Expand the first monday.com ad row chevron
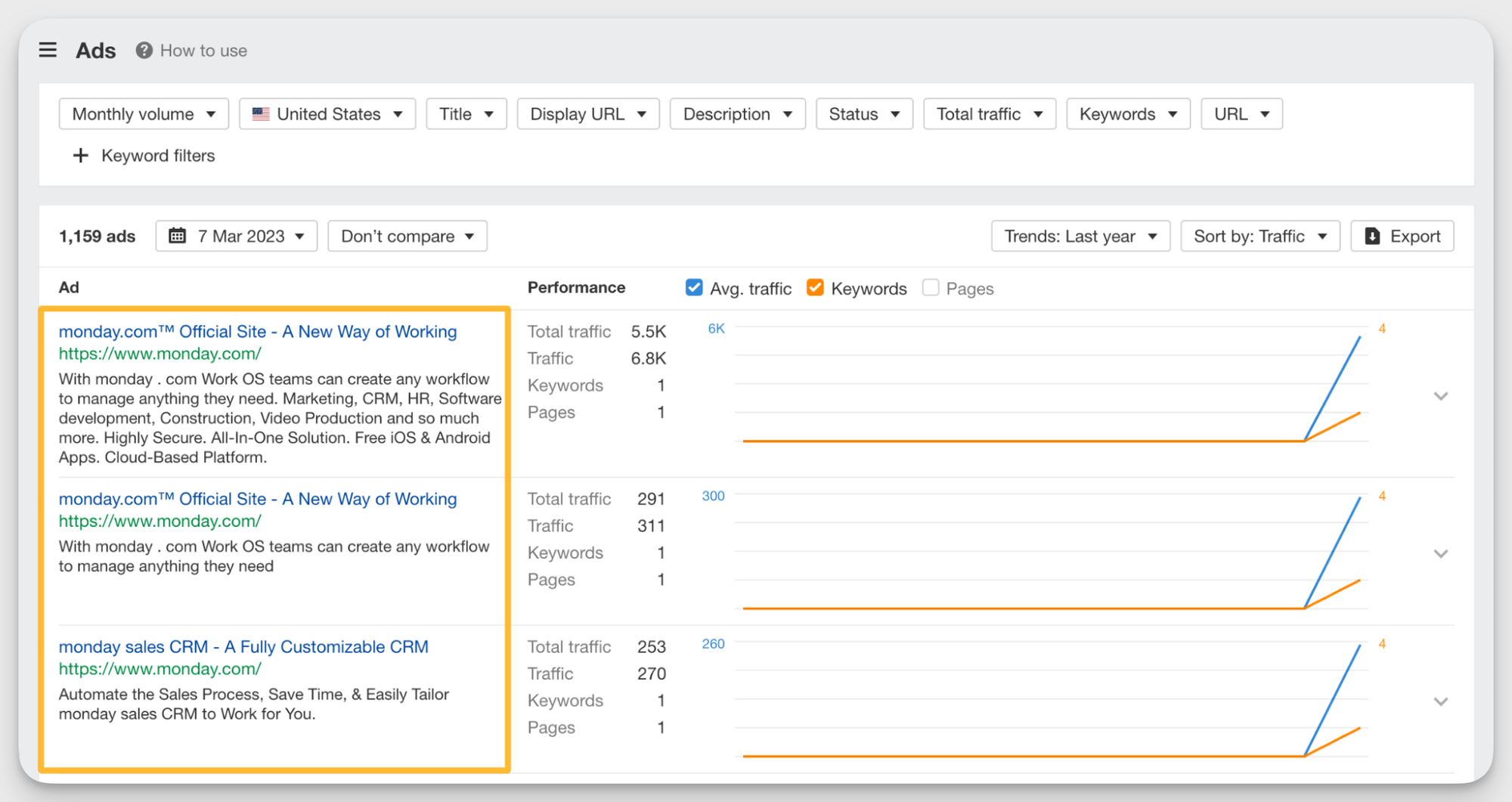Image resolution: width=1512 pixels, height=802 pixels. pyautogui.click(x=1441, y=396)
